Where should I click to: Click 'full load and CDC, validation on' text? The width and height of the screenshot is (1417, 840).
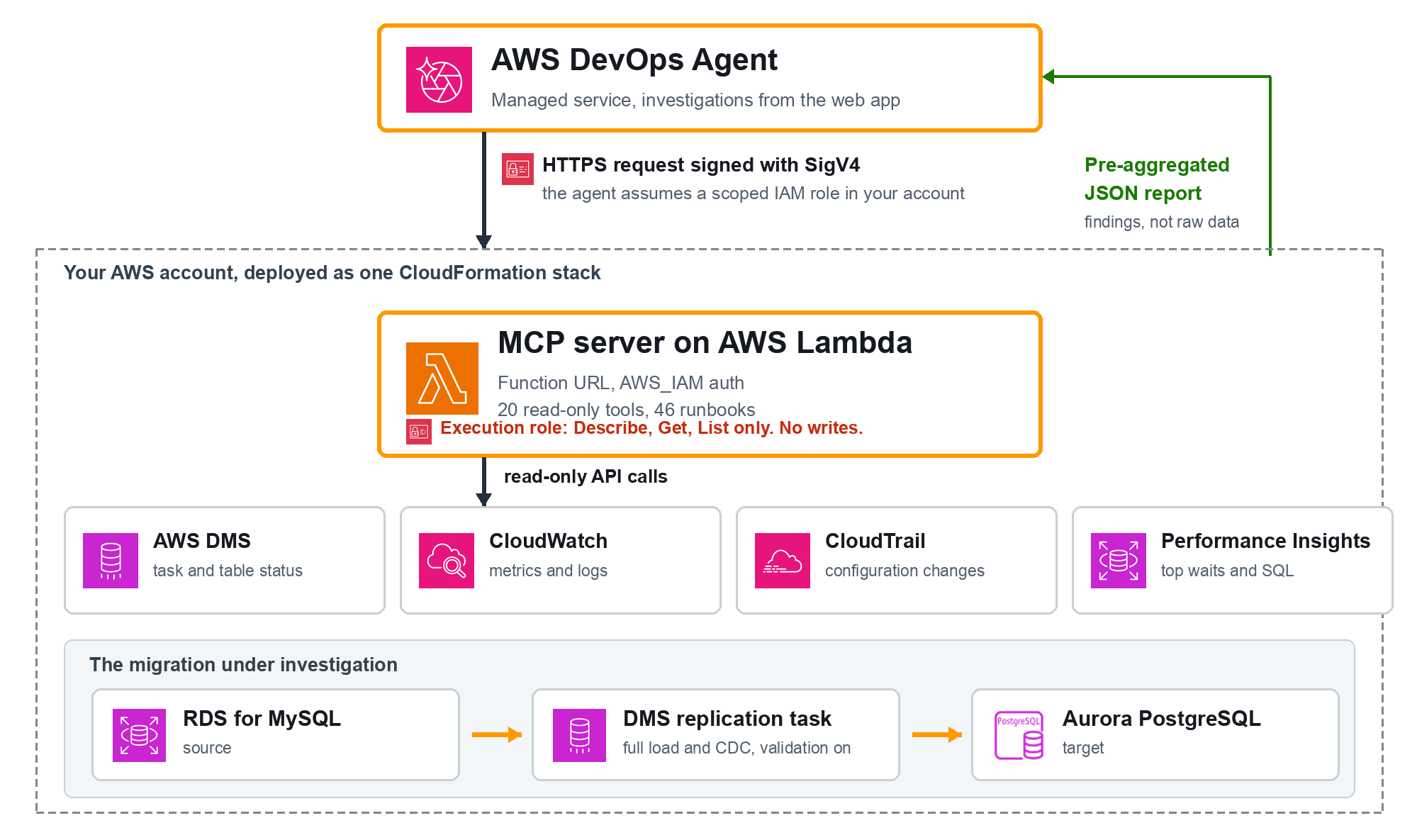(x=736, y=748)
